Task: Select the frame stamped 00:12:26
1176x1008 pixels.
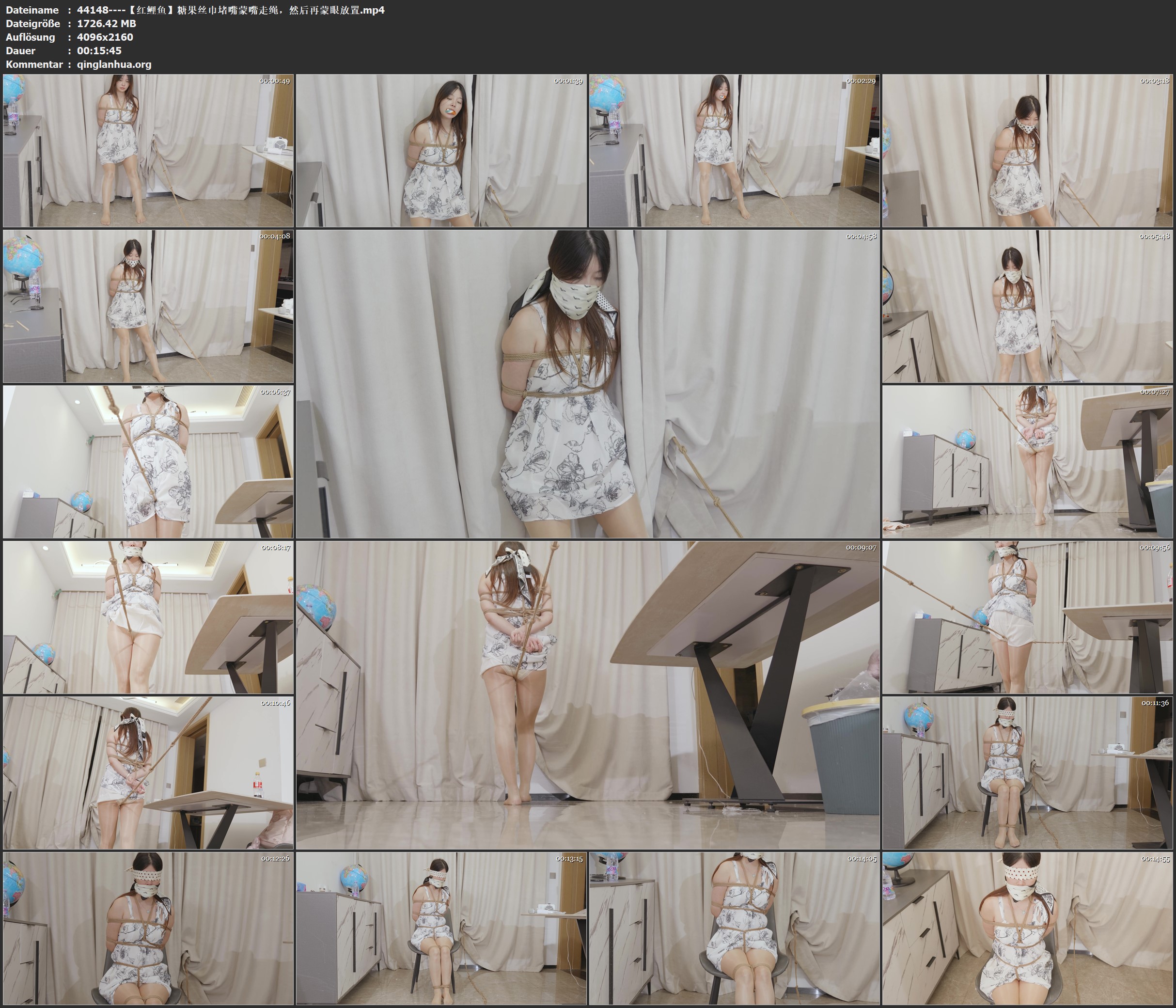Action: [x=148, y=929]
